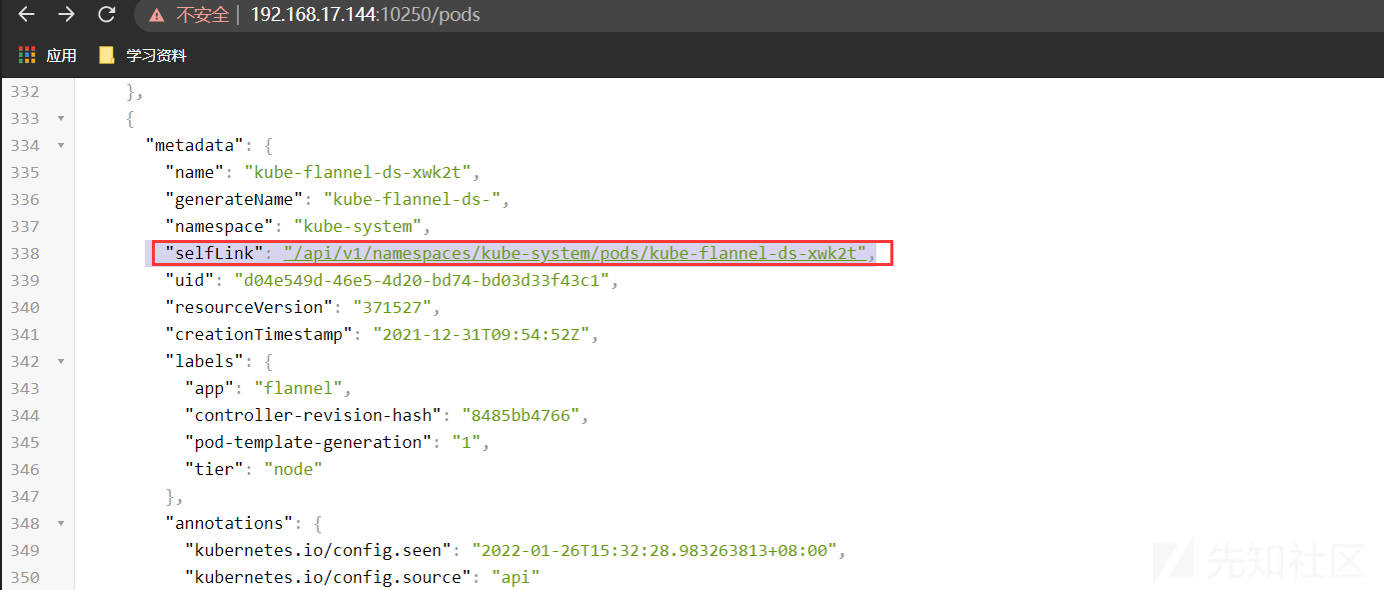Viewport: 1384px width, 590px height.
Task: Click the "creationTimestamp" key
Action: [259, 334]
